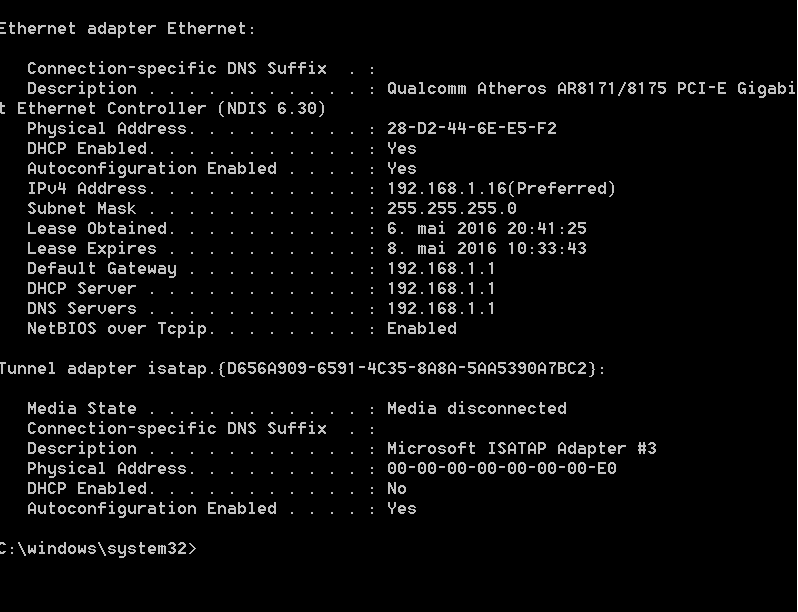The height and width of the screenshot is (612, 798).
Task: Click the Subnet Mask value 255.255.255.0
Action: click(451, 208)
